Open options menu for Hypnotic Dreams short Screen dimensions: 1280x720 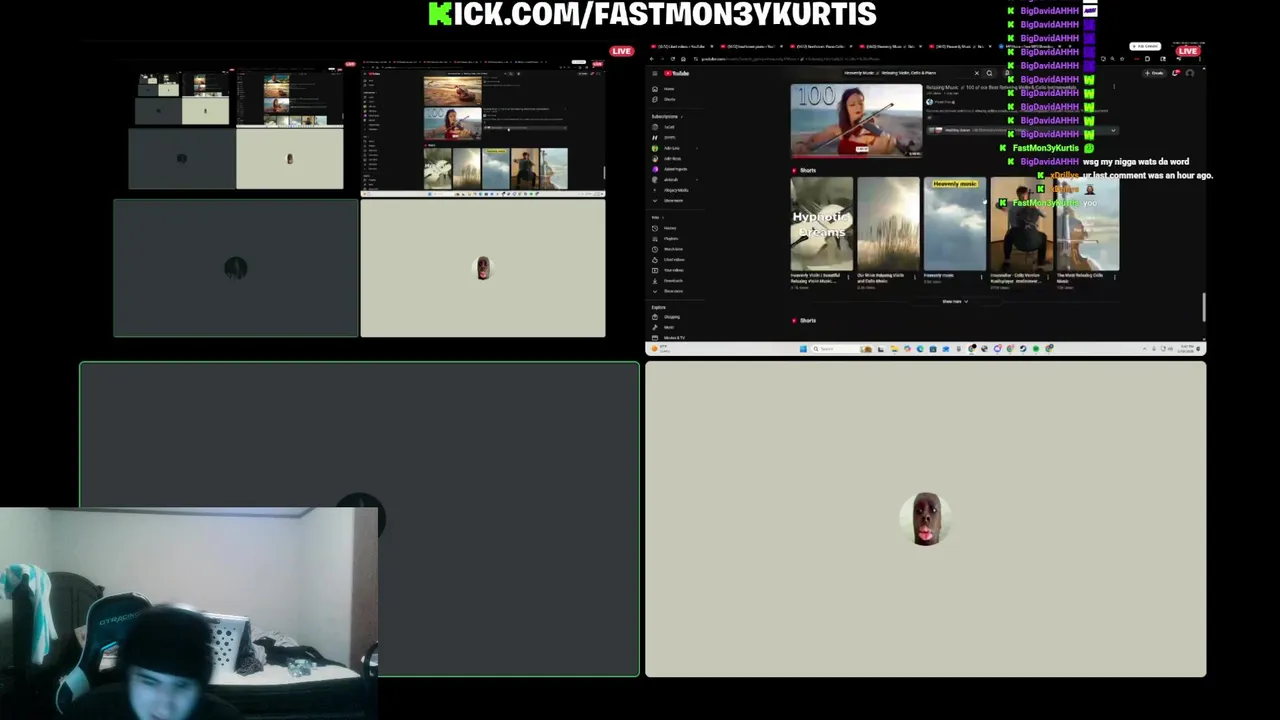click(x=848, y=277)
